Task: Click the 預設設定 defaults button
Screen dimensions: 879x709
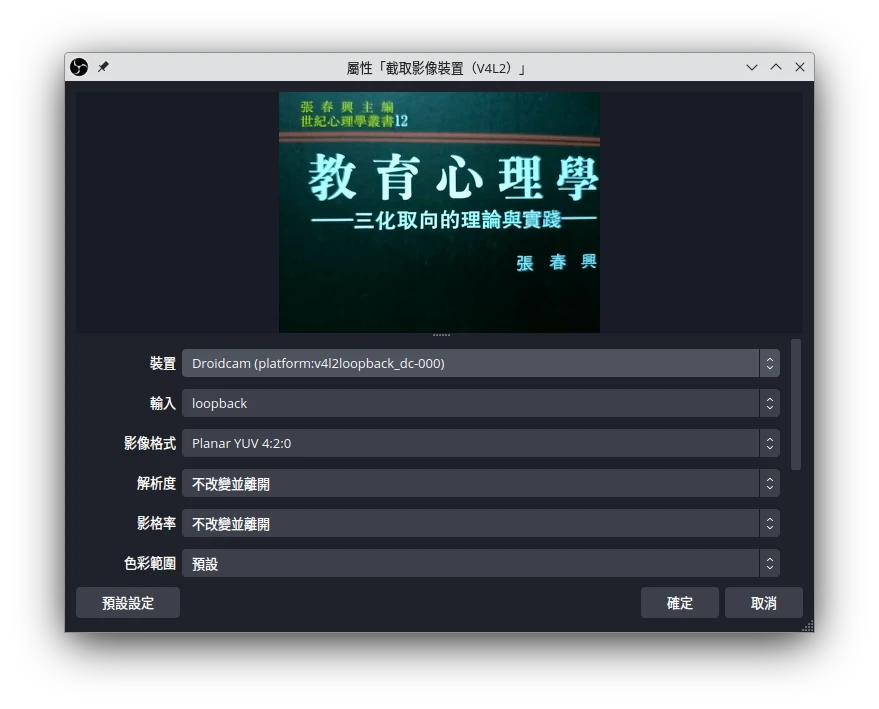Action: coord(128,603)
